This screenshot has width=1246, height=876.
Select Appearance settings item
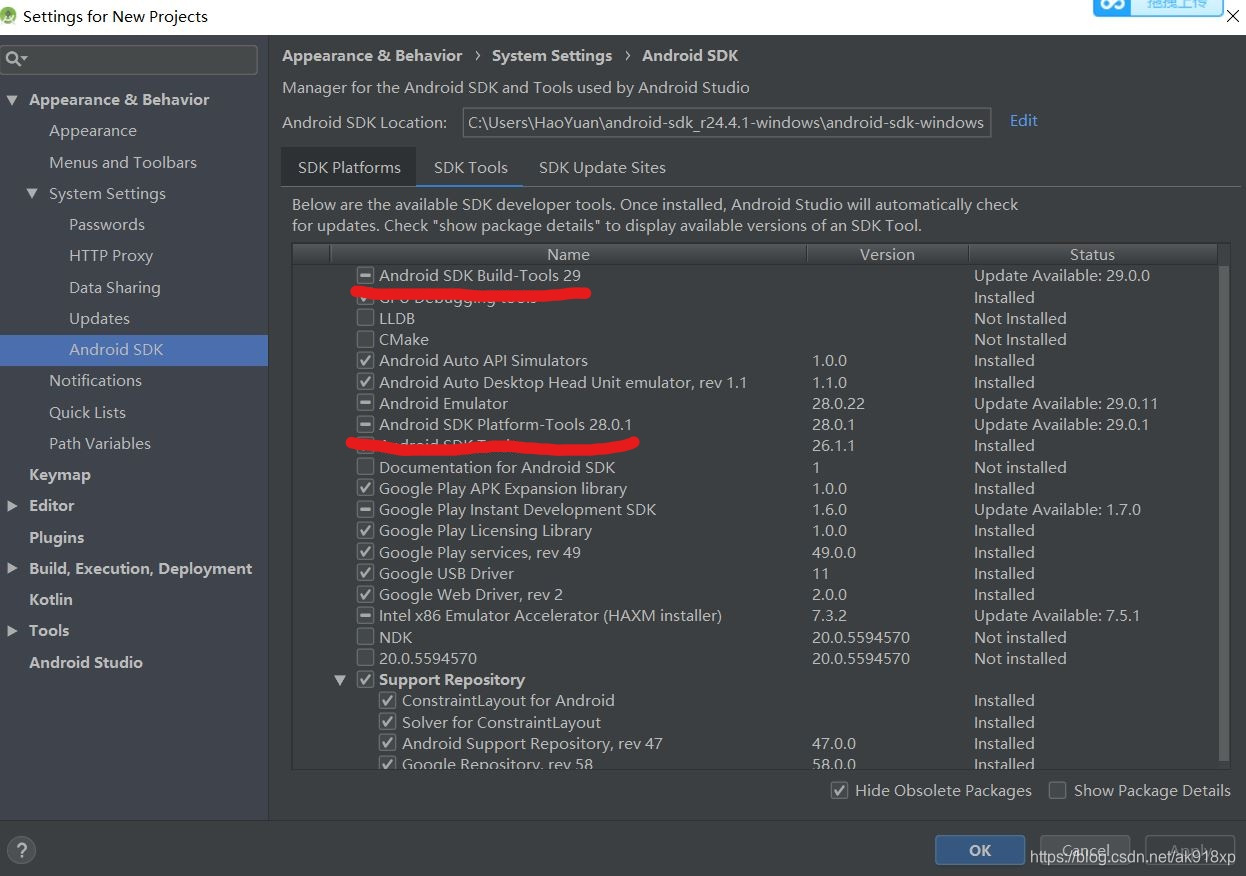tap(93, 131)
